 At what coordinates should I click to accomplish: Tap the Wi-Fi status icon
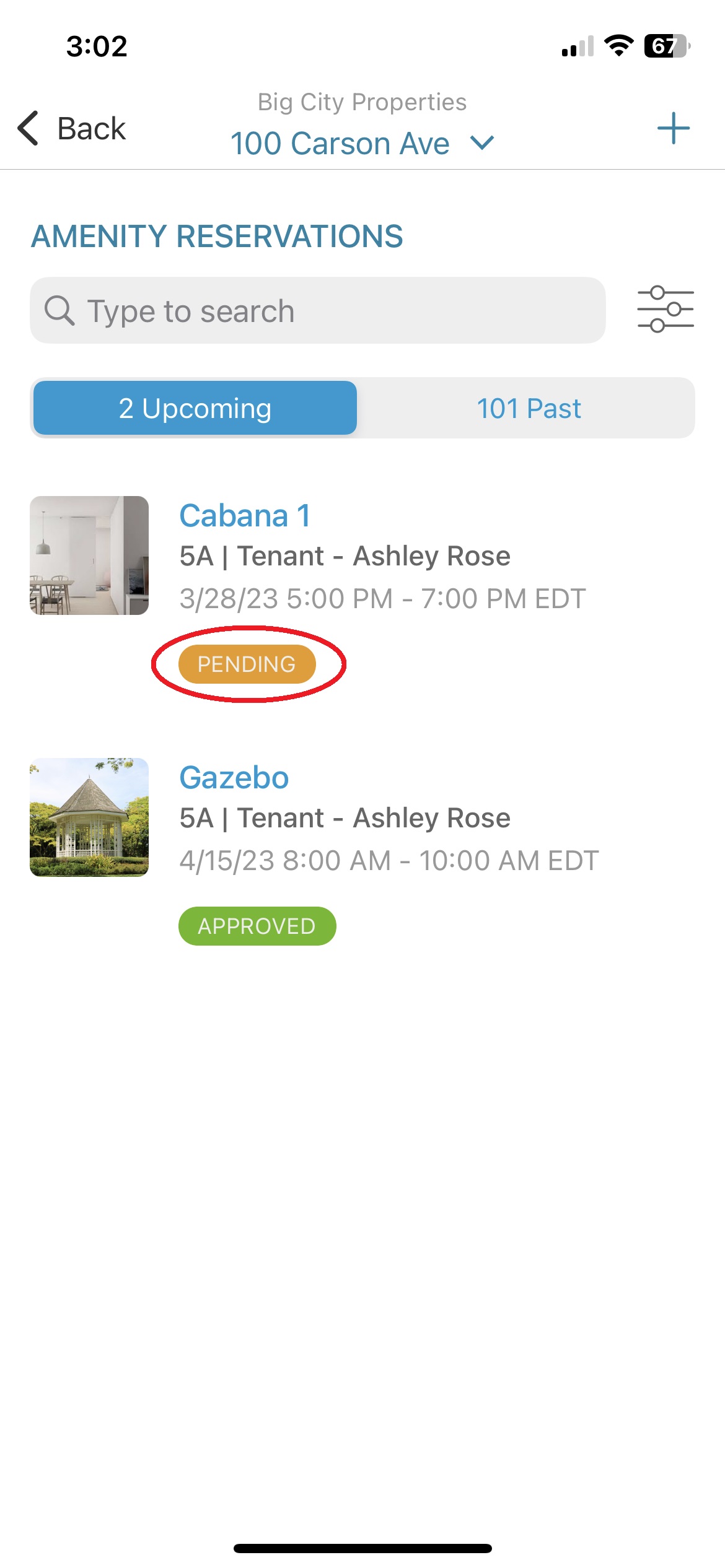point(618,46)
